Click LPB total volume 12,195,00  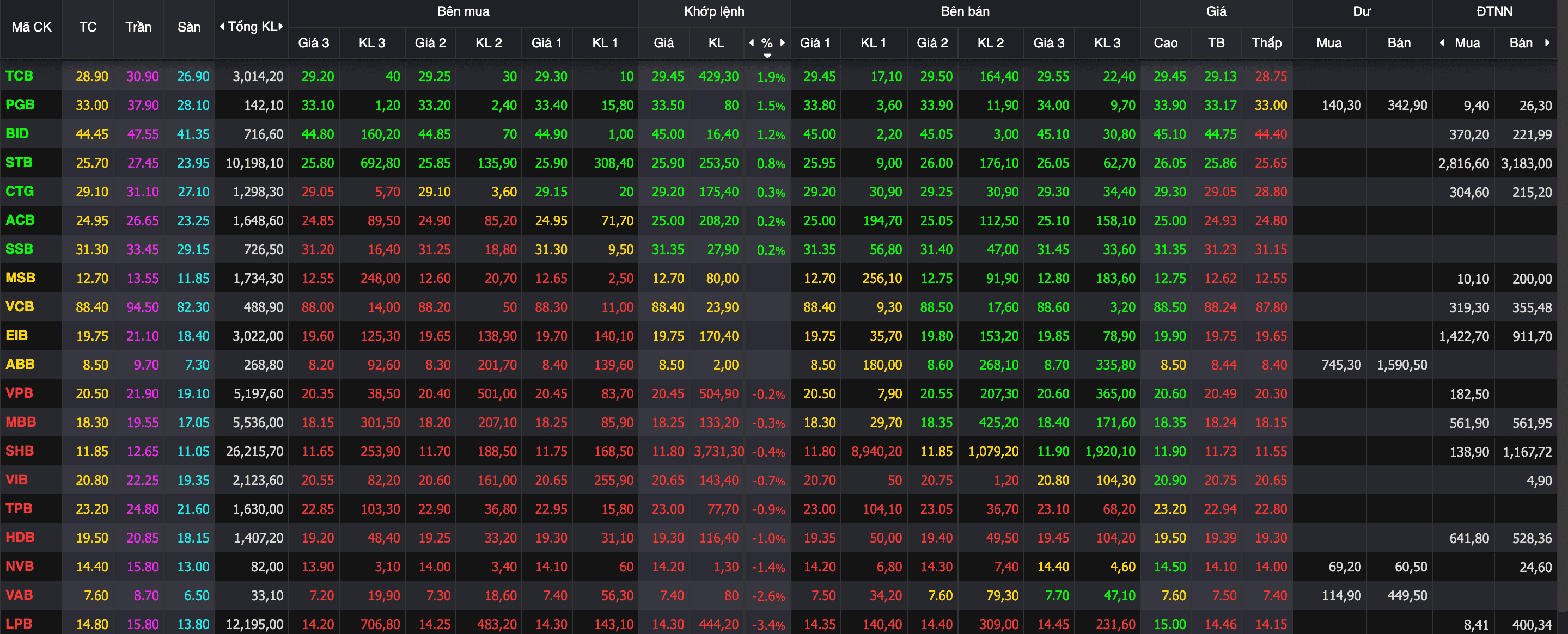[254, 624]
